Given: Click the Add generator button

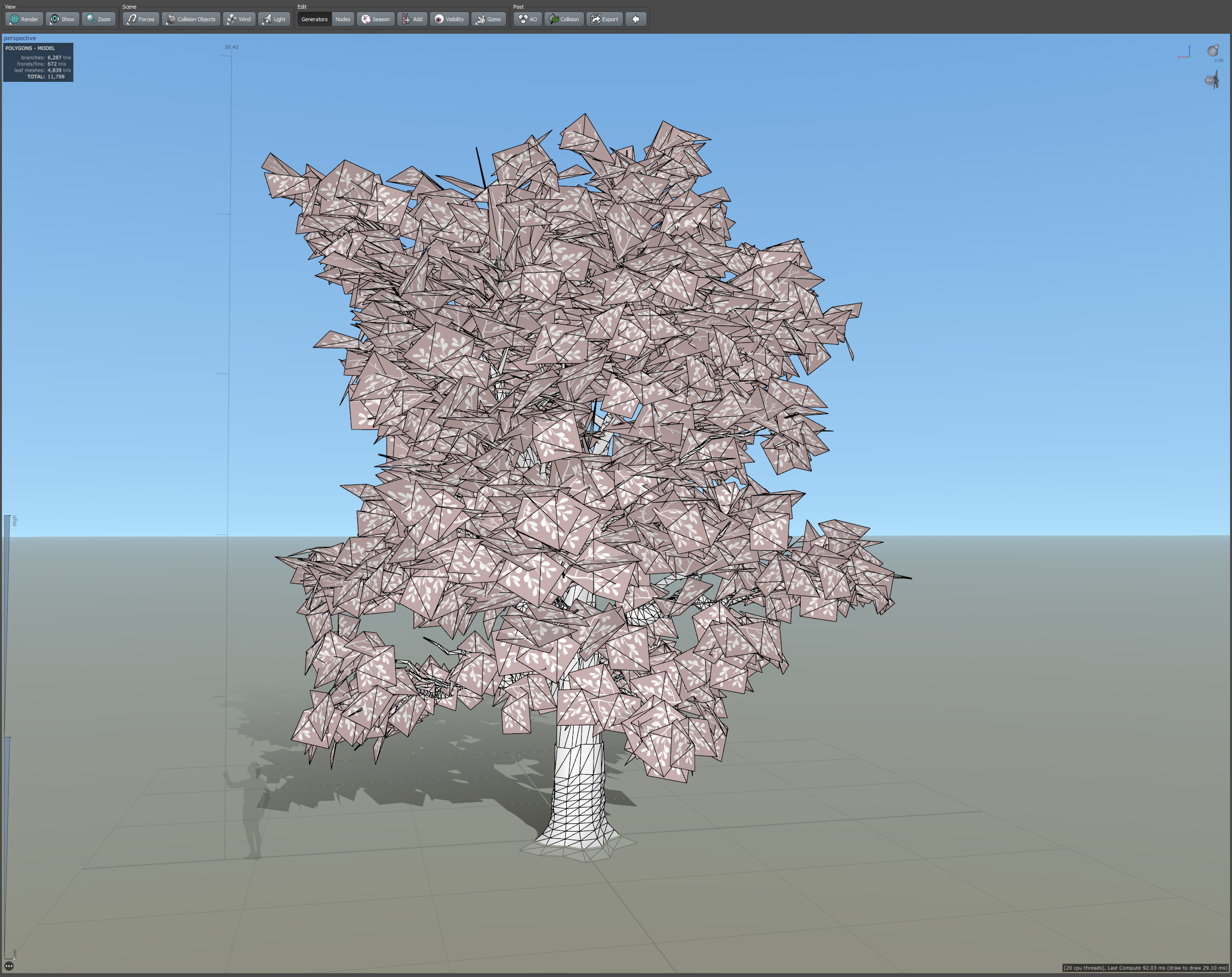Looking at the screenshot, I should (x=412, y=19).
